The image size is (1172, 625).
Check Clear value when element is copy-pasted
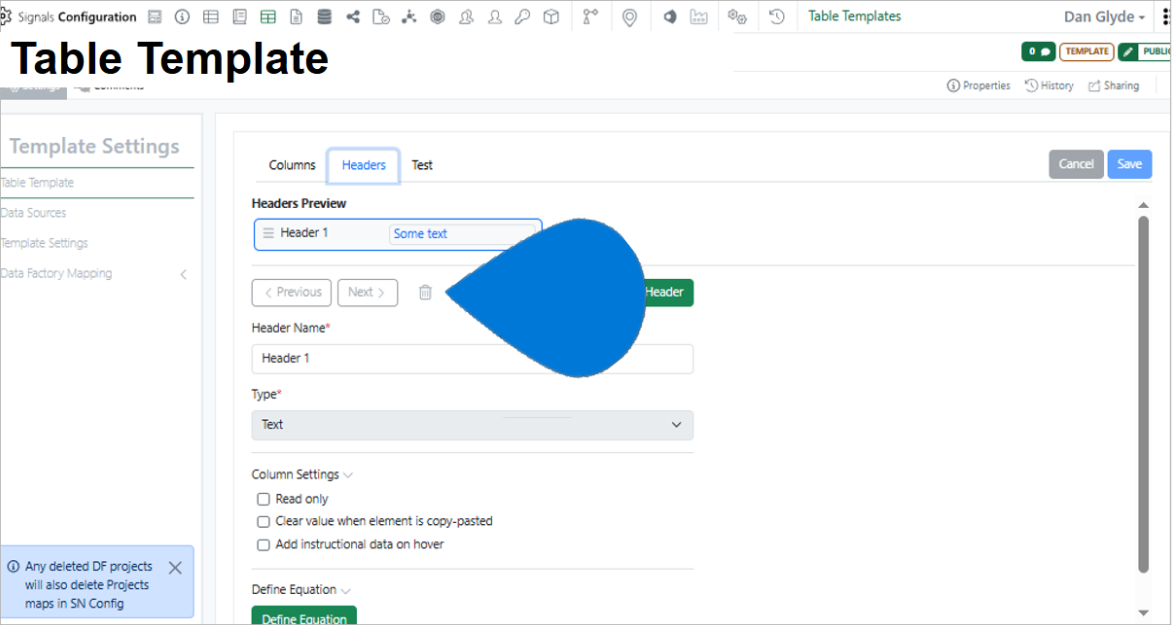(263, 522)
